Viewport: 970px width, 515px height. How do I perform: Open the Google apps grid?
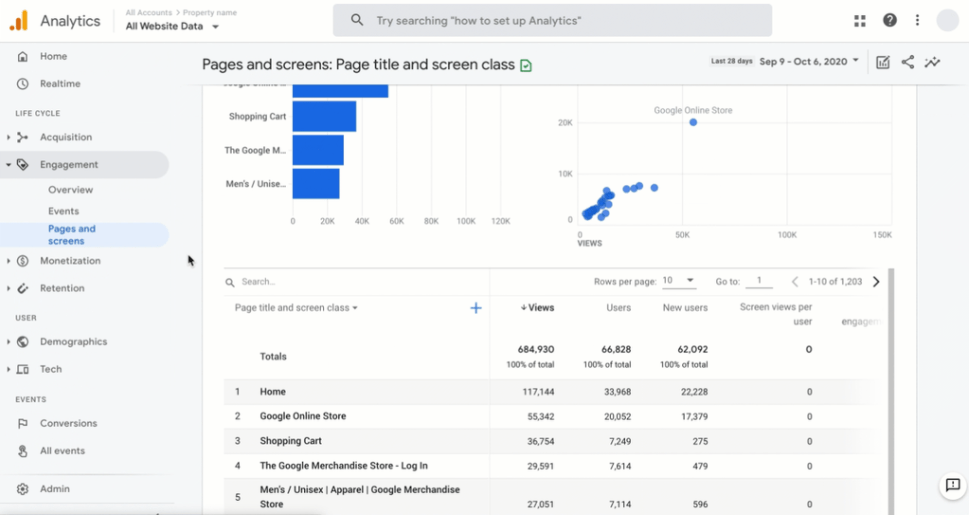pyautogui.click(x=860, y=20)
